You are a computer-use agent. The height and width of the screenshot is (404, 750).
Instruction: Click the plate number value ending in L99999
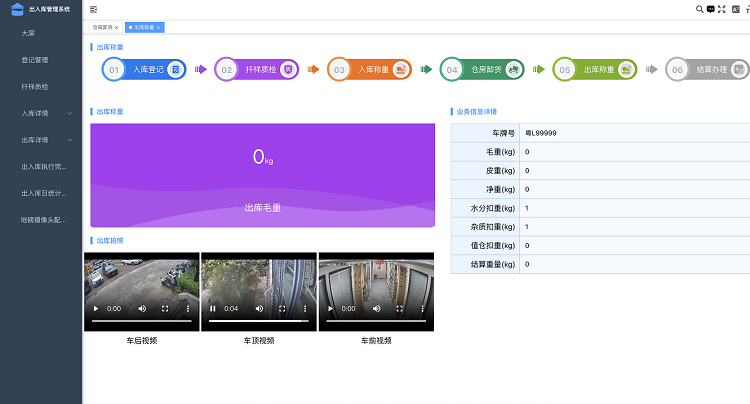(540, 133)
